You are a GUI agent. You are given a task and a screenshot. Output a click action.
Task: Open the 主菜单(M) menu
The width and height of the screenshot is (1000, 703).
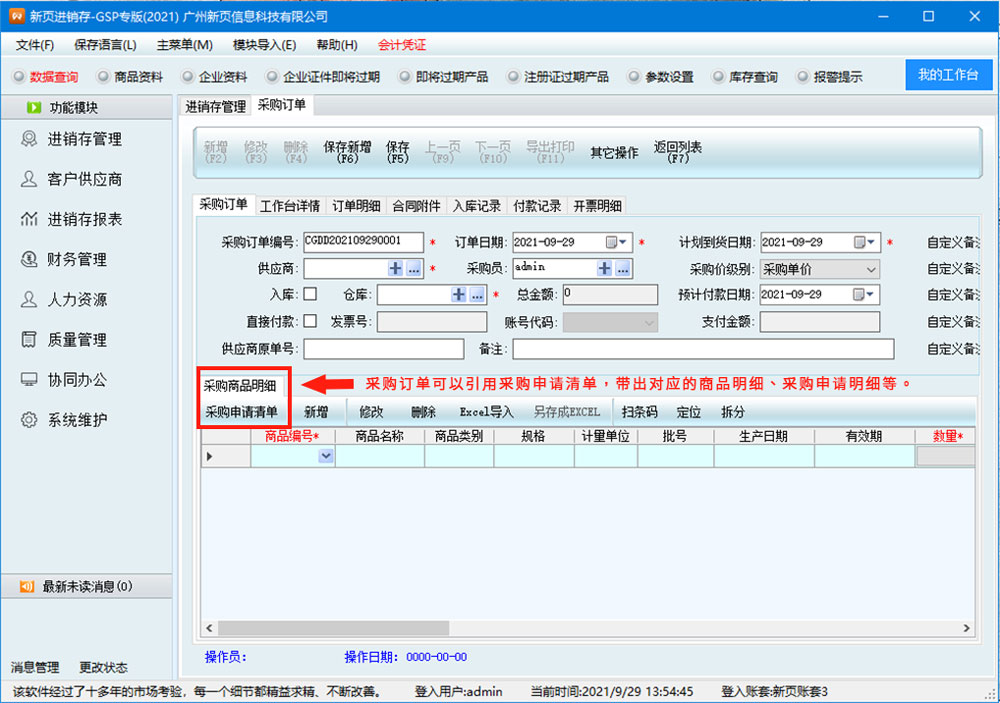184,45
